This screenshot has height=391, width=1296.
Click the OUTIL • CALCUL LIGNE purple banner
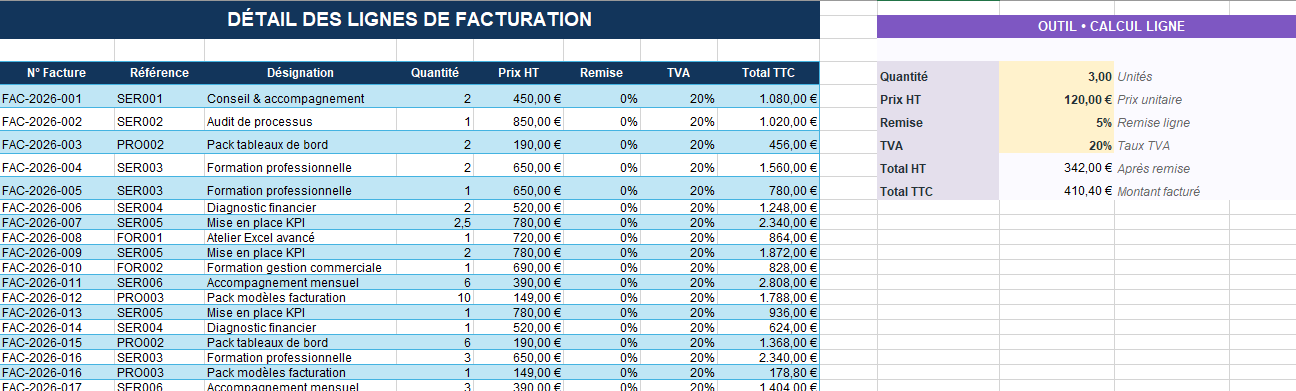point(1086,27)
